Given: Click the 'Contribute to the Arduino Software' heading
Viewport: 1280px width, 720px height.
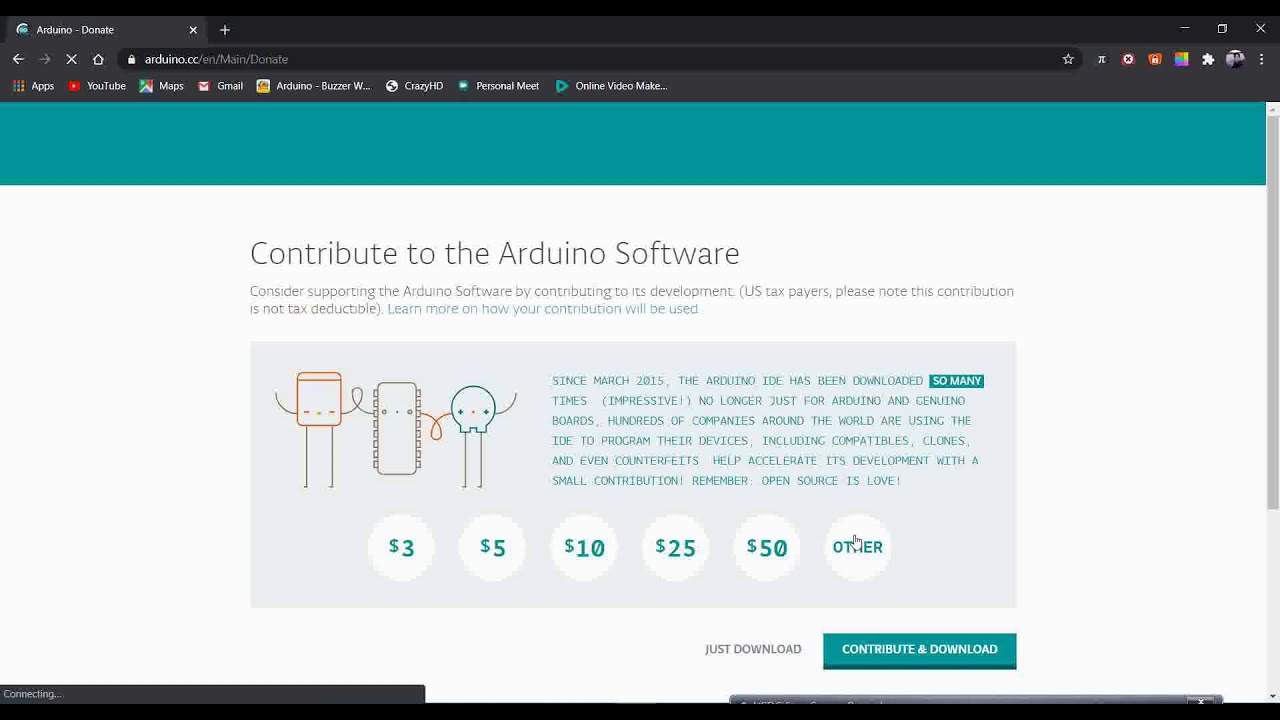Looking at the screenshot, I should pyautogui.click(x=495, y=254).
